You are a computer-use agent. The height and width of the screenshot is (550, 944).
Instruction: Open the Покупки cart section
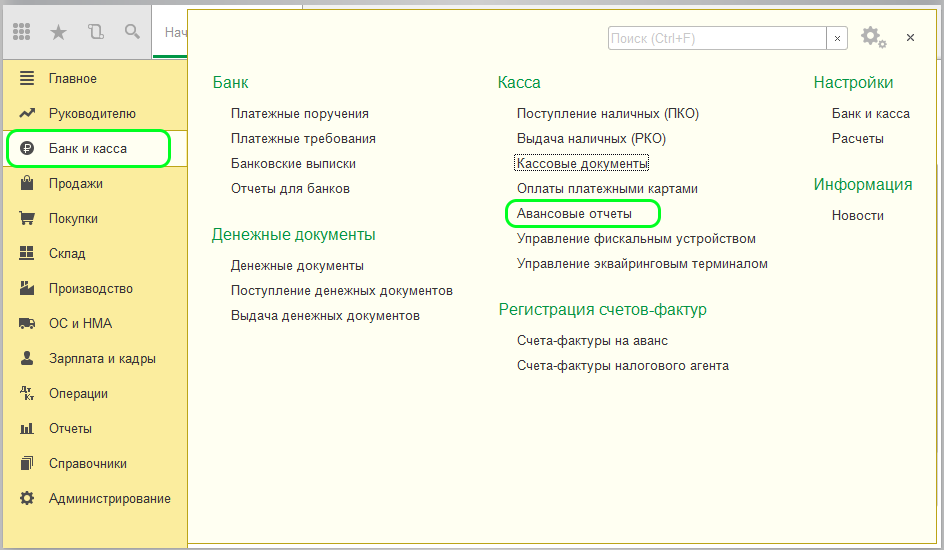[x=73, y=219]
